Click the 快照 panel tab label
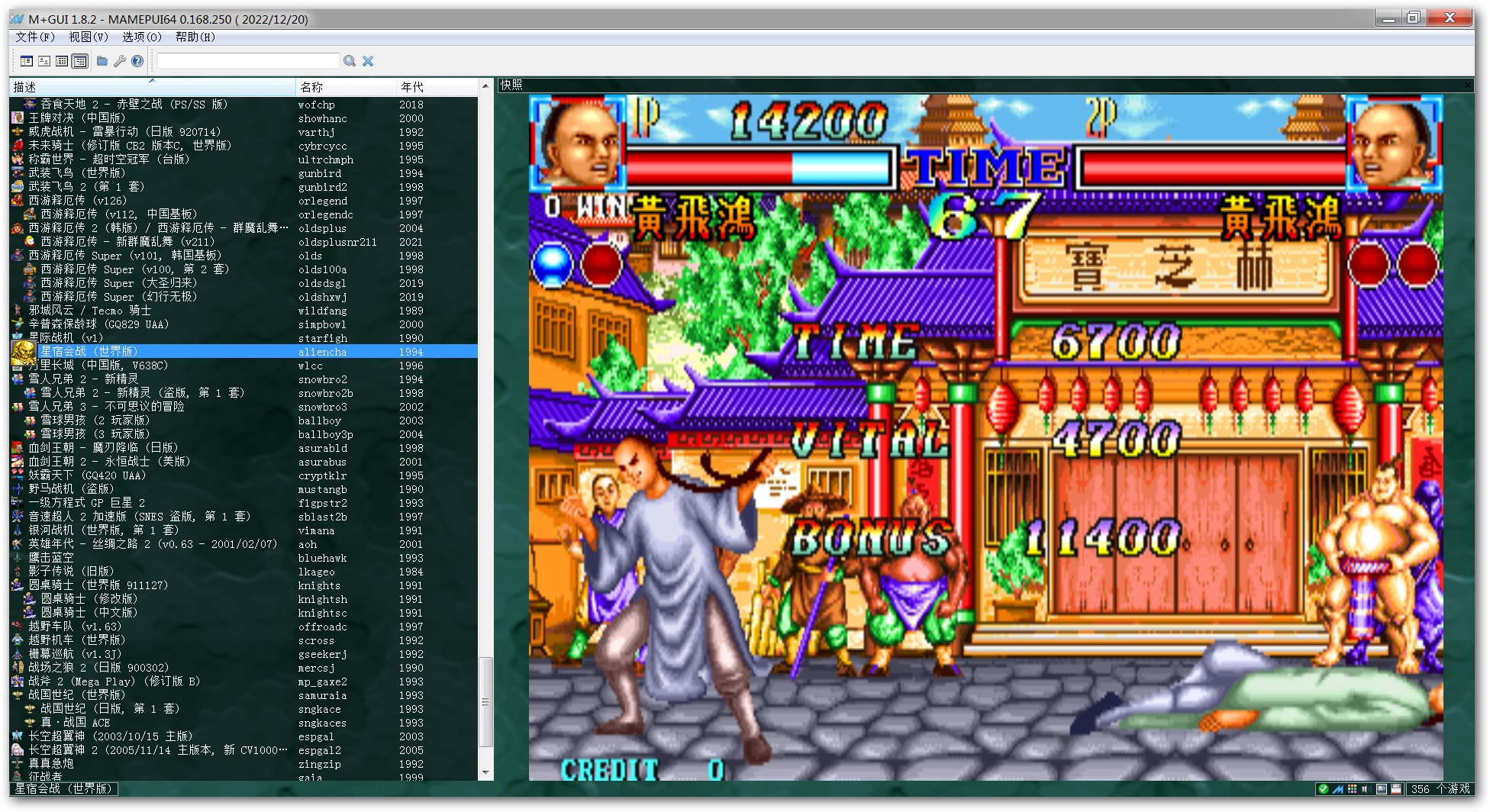Image resolution: width=1490 pixels, height=812 pixels. pos(511,85)
